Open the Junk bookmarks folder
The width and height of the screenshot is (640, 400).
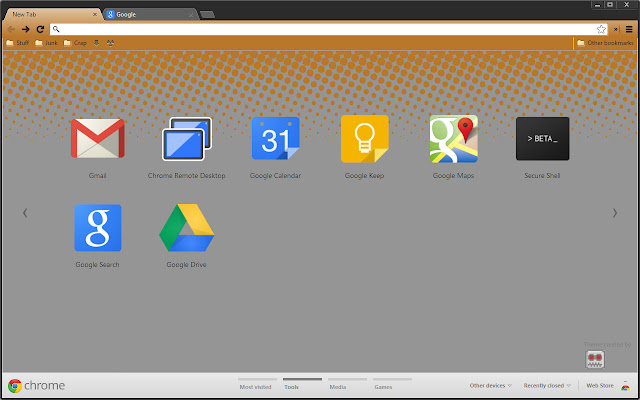tap(46, 43)
